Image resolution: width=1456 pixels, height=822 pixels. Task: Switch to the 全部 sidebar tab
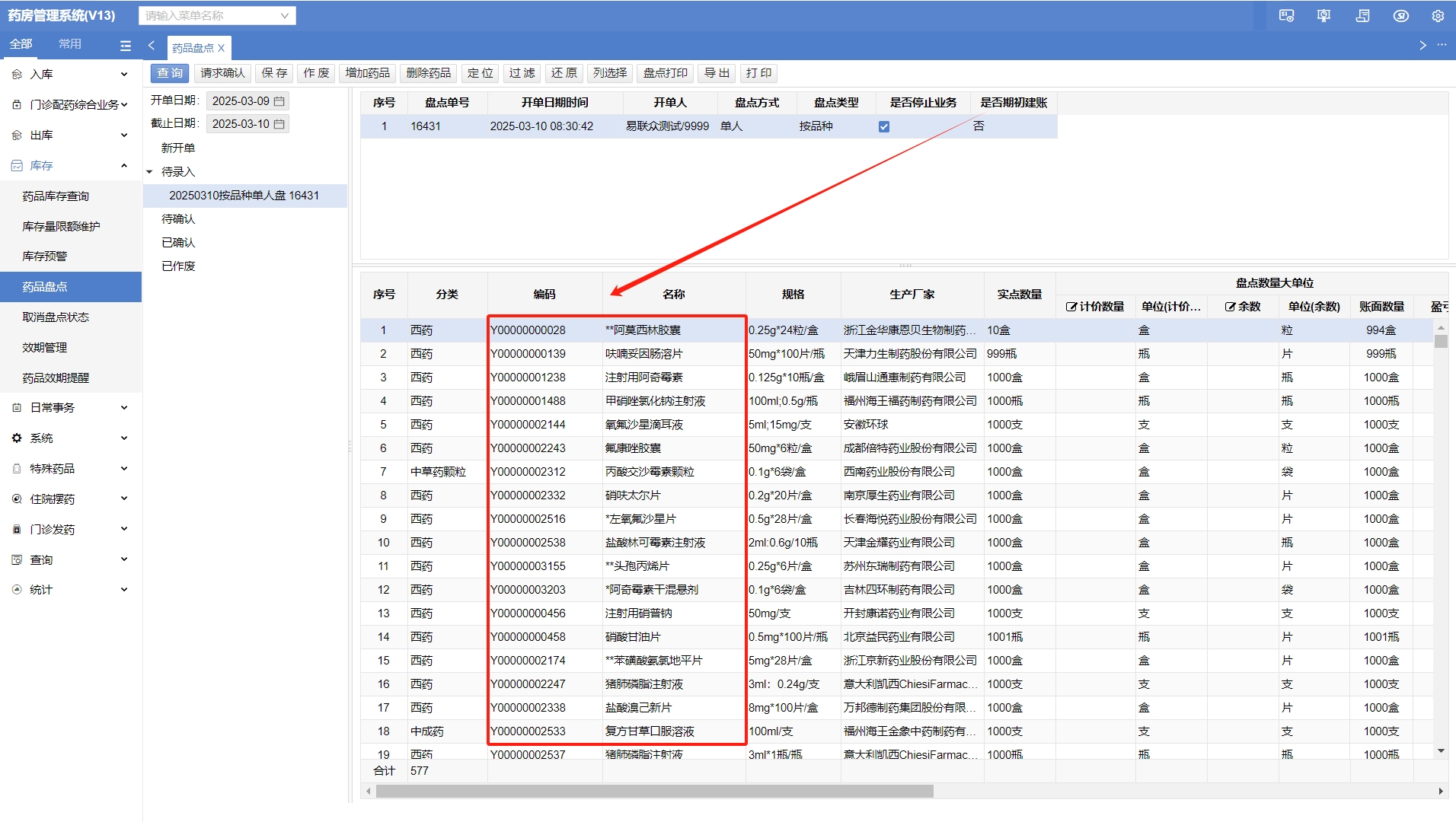pos(21,44)
